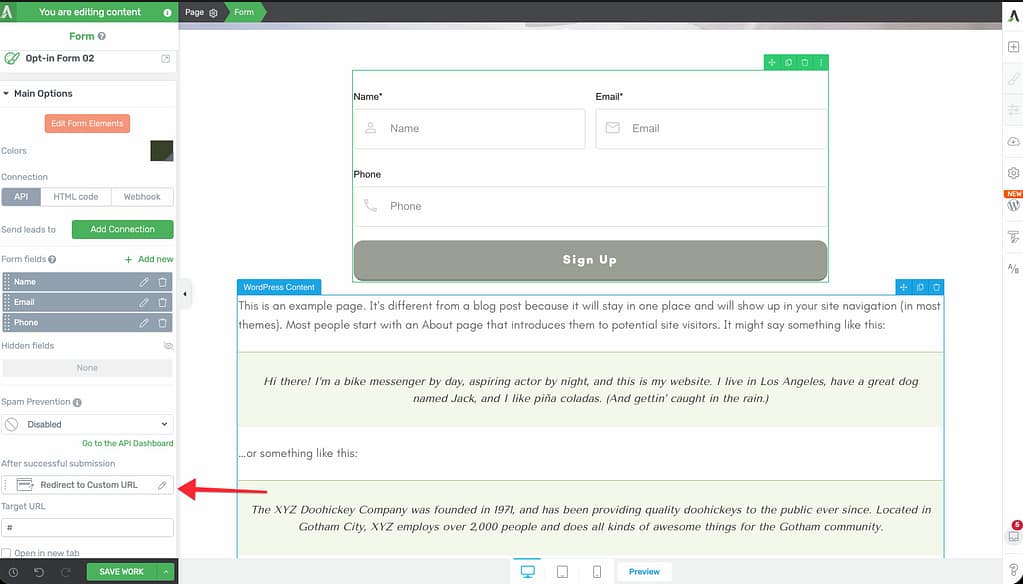Click the Target URL input field

pos(87,527)
